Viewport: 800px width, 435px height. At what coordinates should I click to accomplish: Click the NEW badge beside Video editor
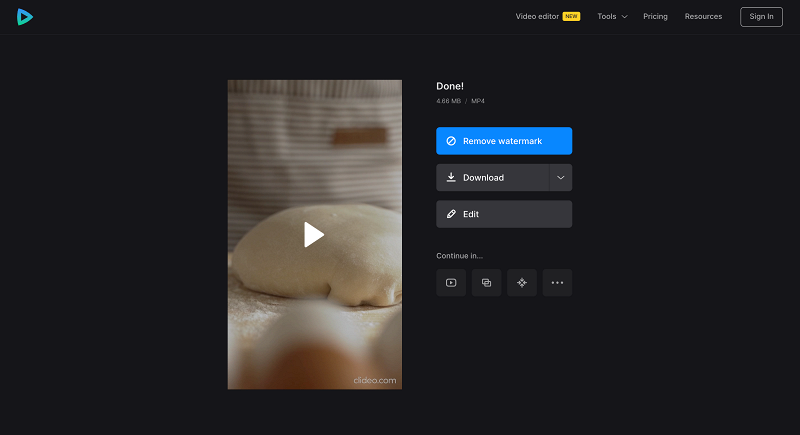pos(571,16)
